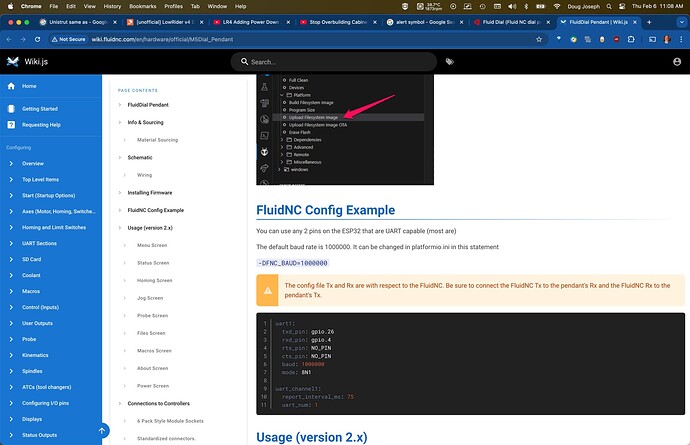Click the 'Usage (version 2.x)' page heading

click(x=312, y=437)
